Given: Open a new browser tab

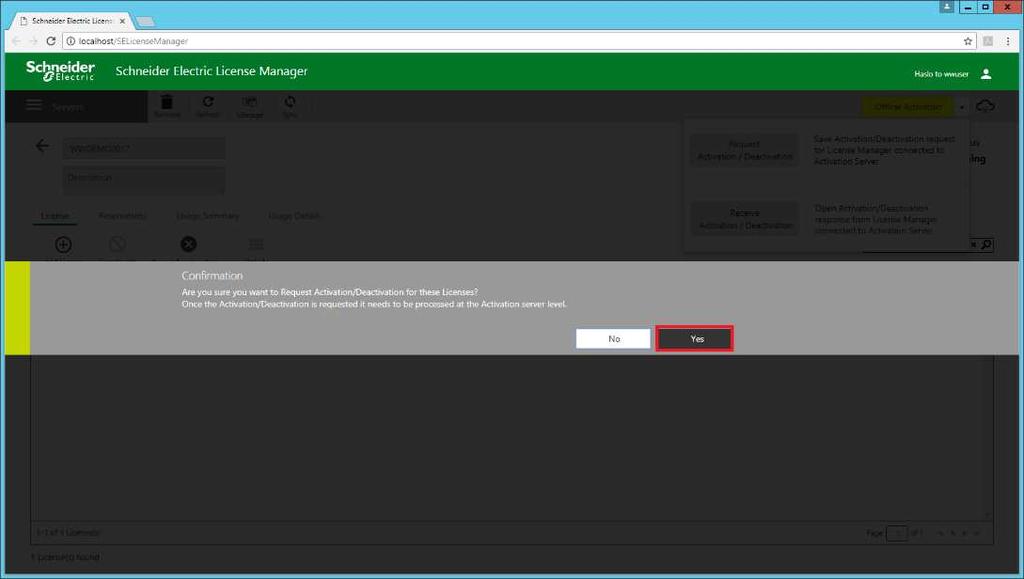Looking at the screenshot, I should coord(145,22).
